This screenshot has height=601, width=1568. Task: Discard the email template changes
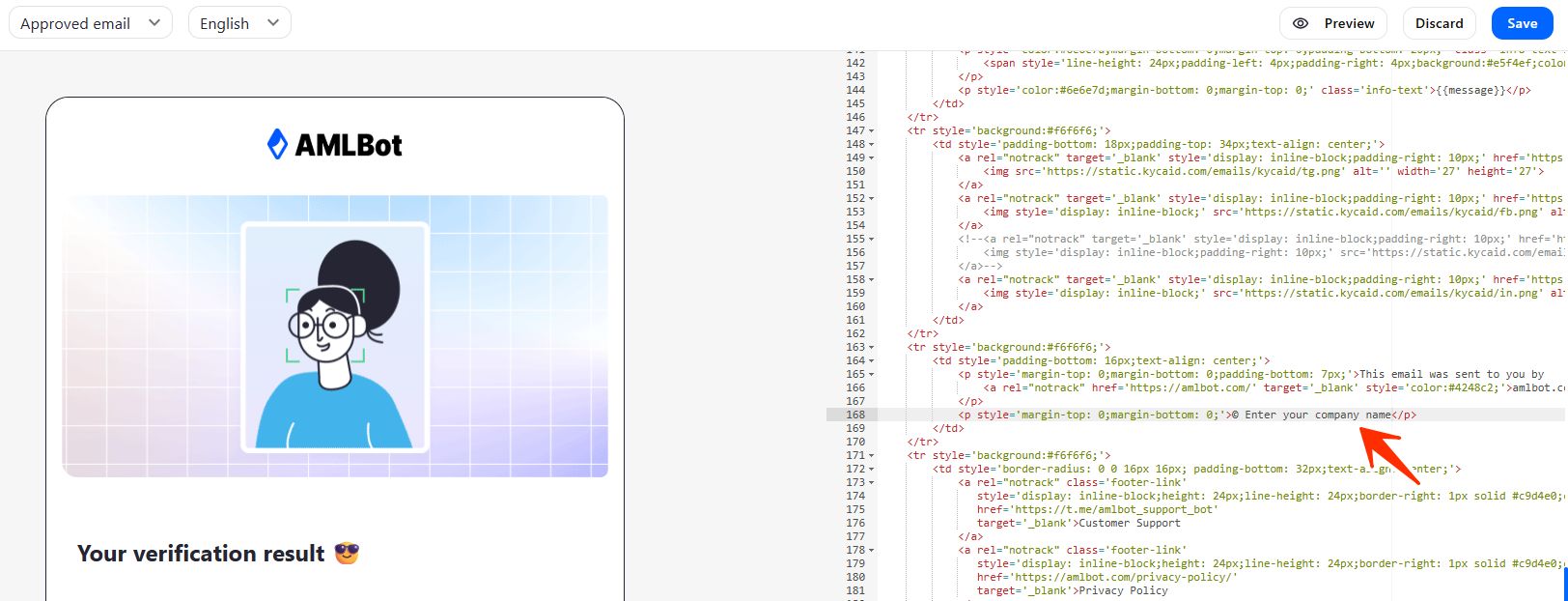(x=1439, y=23)
